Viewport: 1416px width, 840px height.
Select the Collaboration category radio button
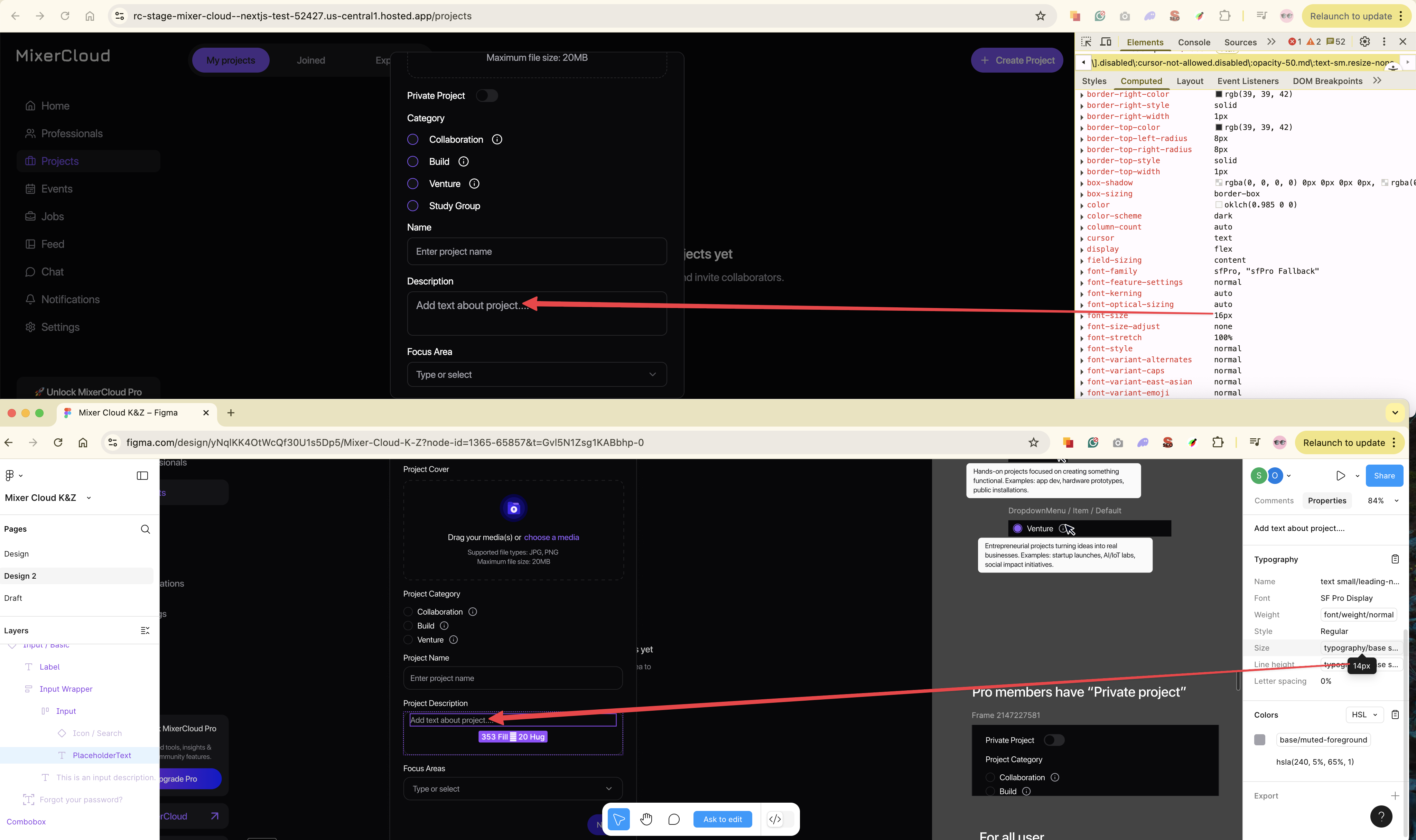point(412,139)
